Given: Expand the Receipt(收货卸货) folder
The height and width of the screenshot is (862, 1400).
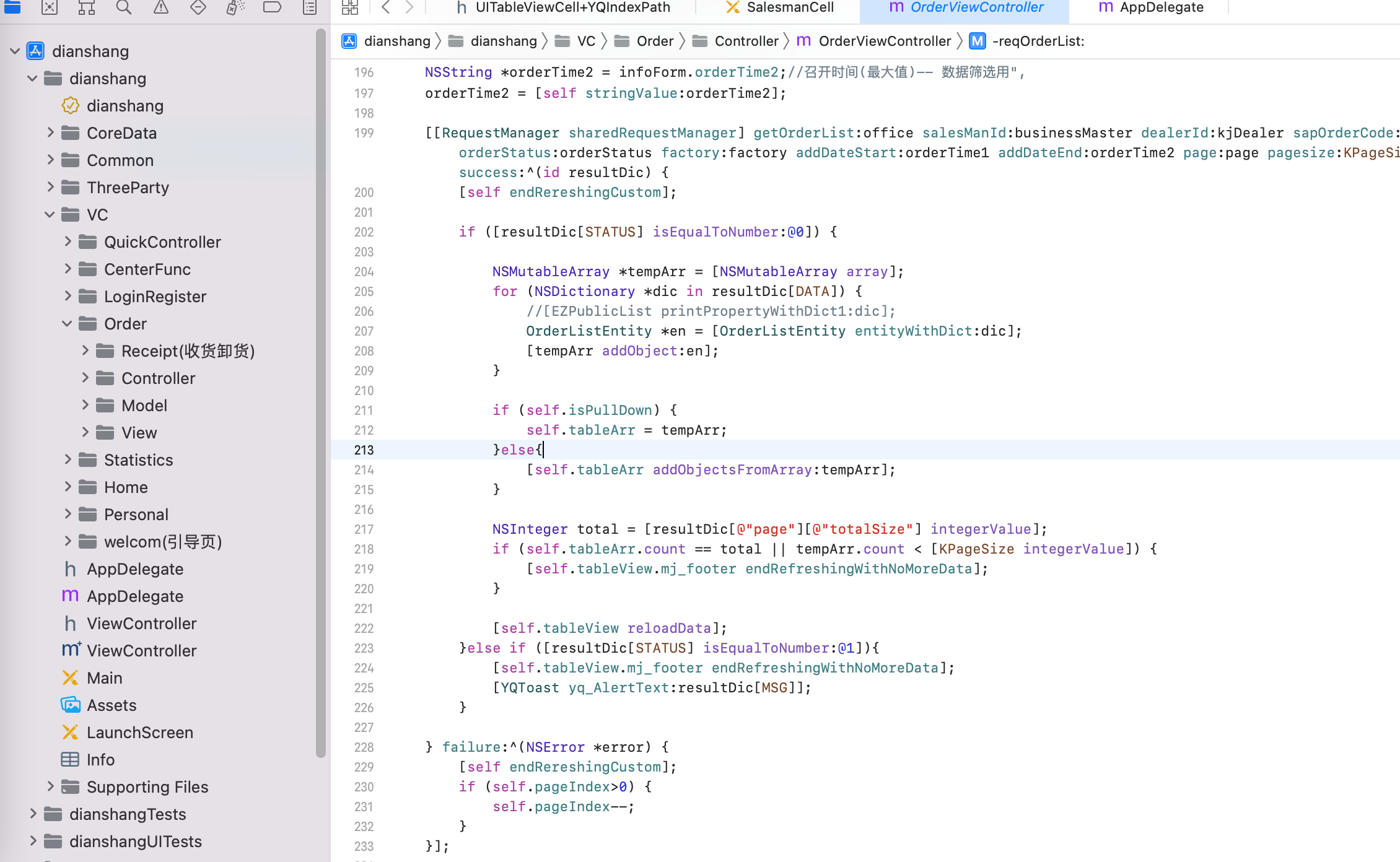Looking at the screenshot, I should tap(85, 351).
